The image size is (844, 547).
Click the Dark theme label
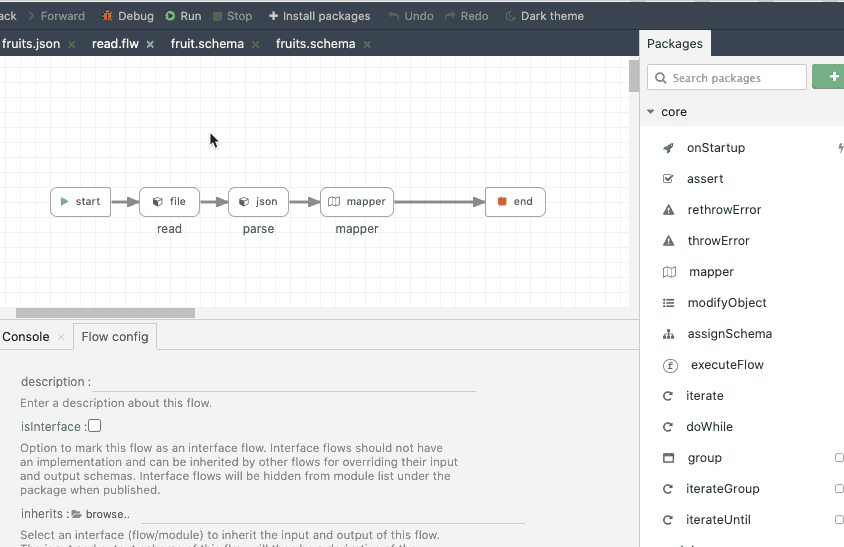(x=552, y=16)
